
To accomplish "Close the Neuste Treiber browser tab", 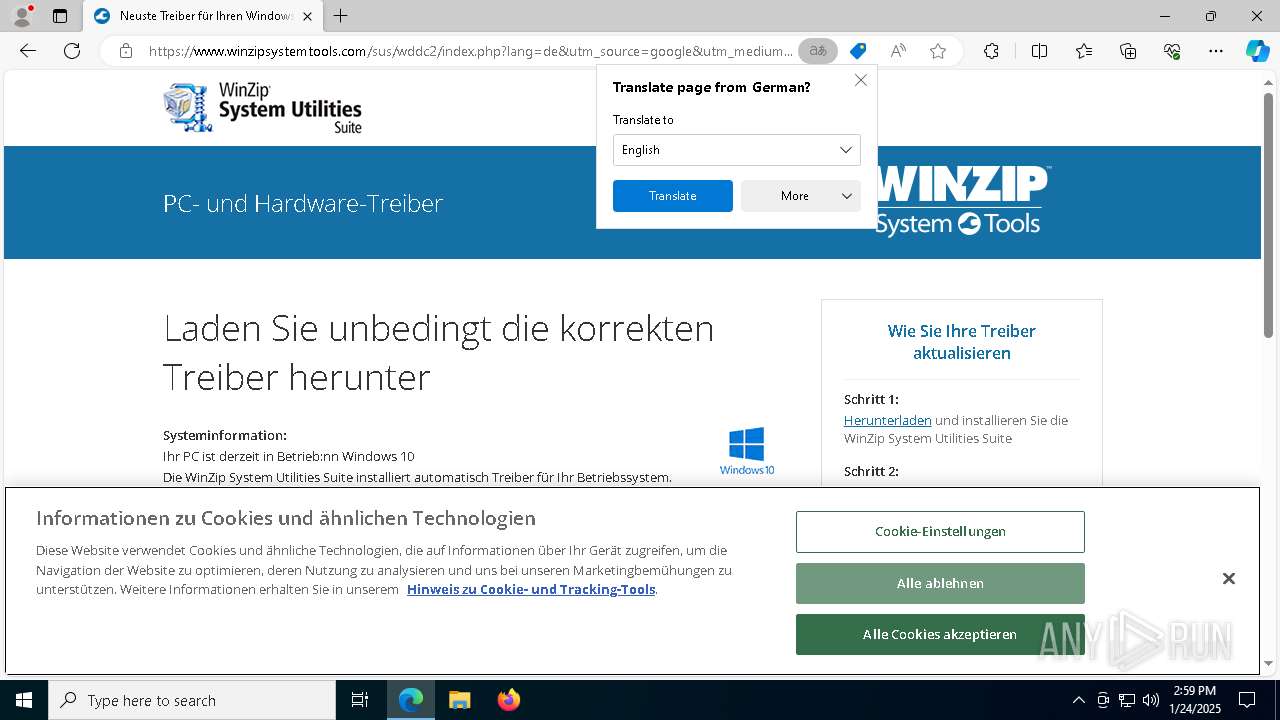I will [307, 16].
